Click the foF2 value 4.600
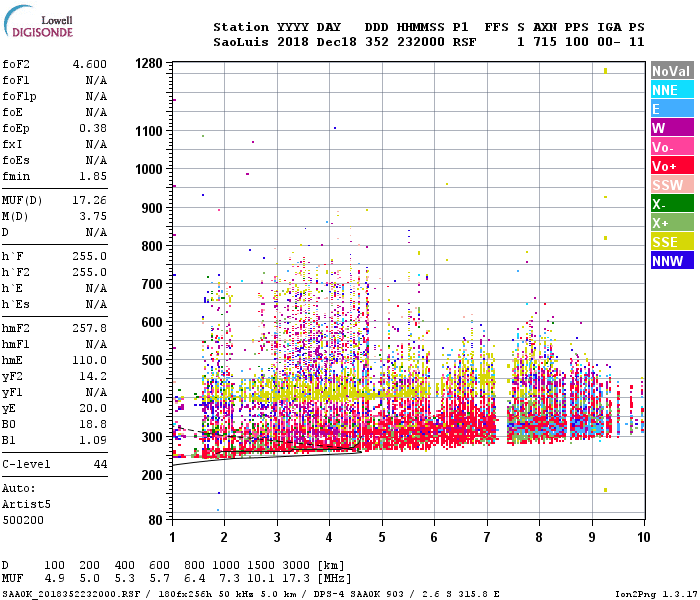The height and width of the screenshot is (600, 700). point(90,64)
